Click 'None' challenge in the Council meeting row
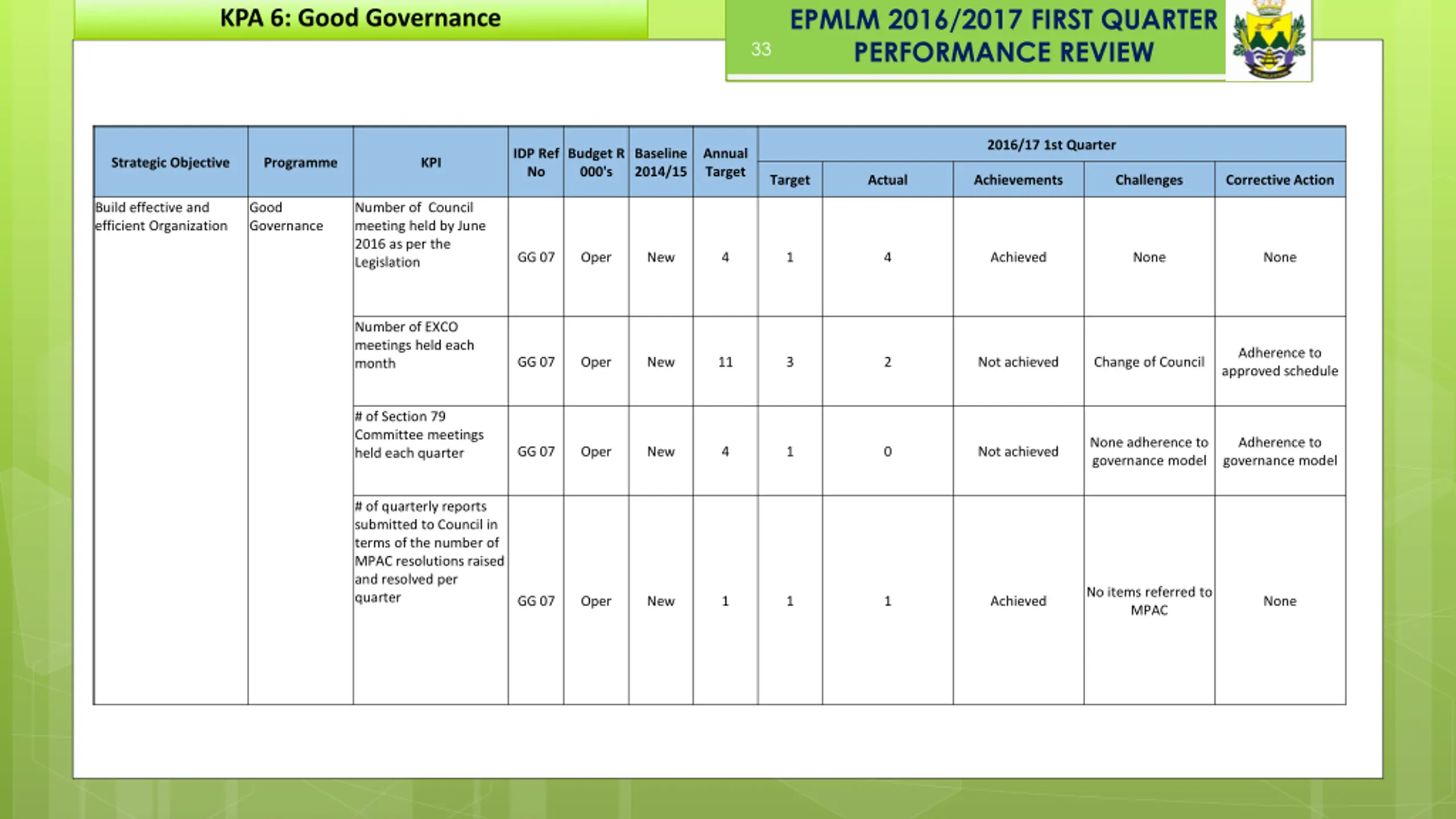This screenshot has height=819, width=1456. [x=1149, y=257]
